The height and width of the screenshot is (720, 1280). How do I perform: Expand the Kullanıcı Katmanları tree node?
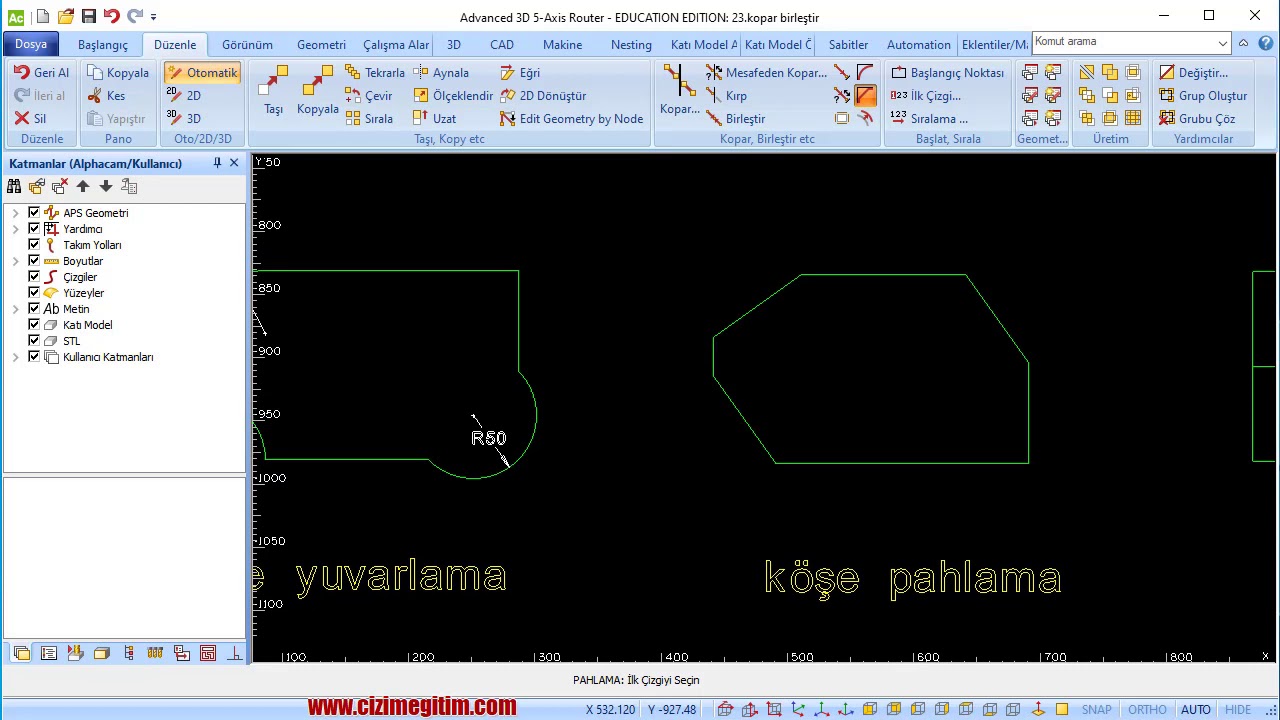point(15,357)
